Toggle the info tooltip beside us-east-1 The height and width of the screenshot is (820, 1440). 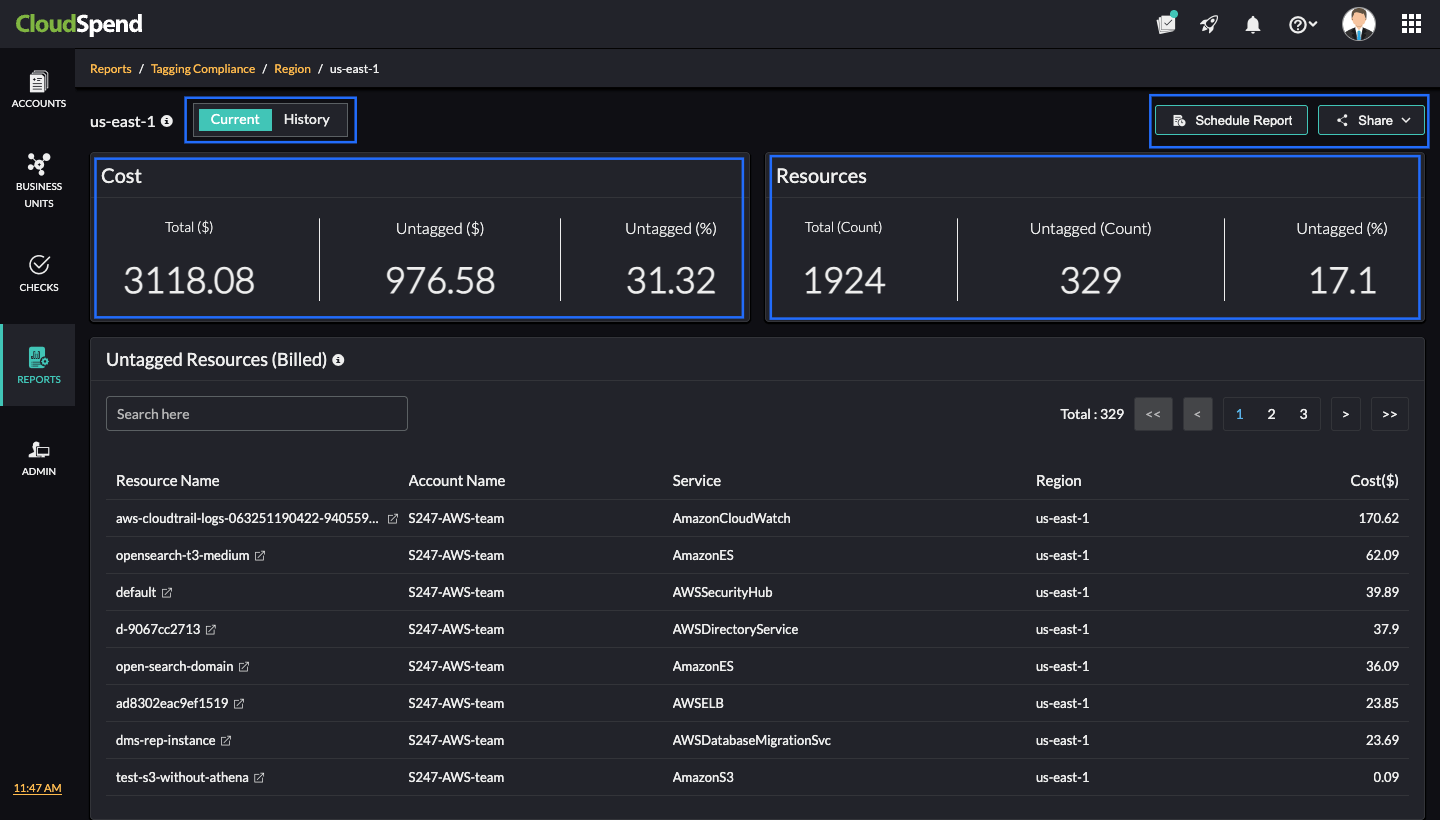pyautogui.click(x=166, y=121)
